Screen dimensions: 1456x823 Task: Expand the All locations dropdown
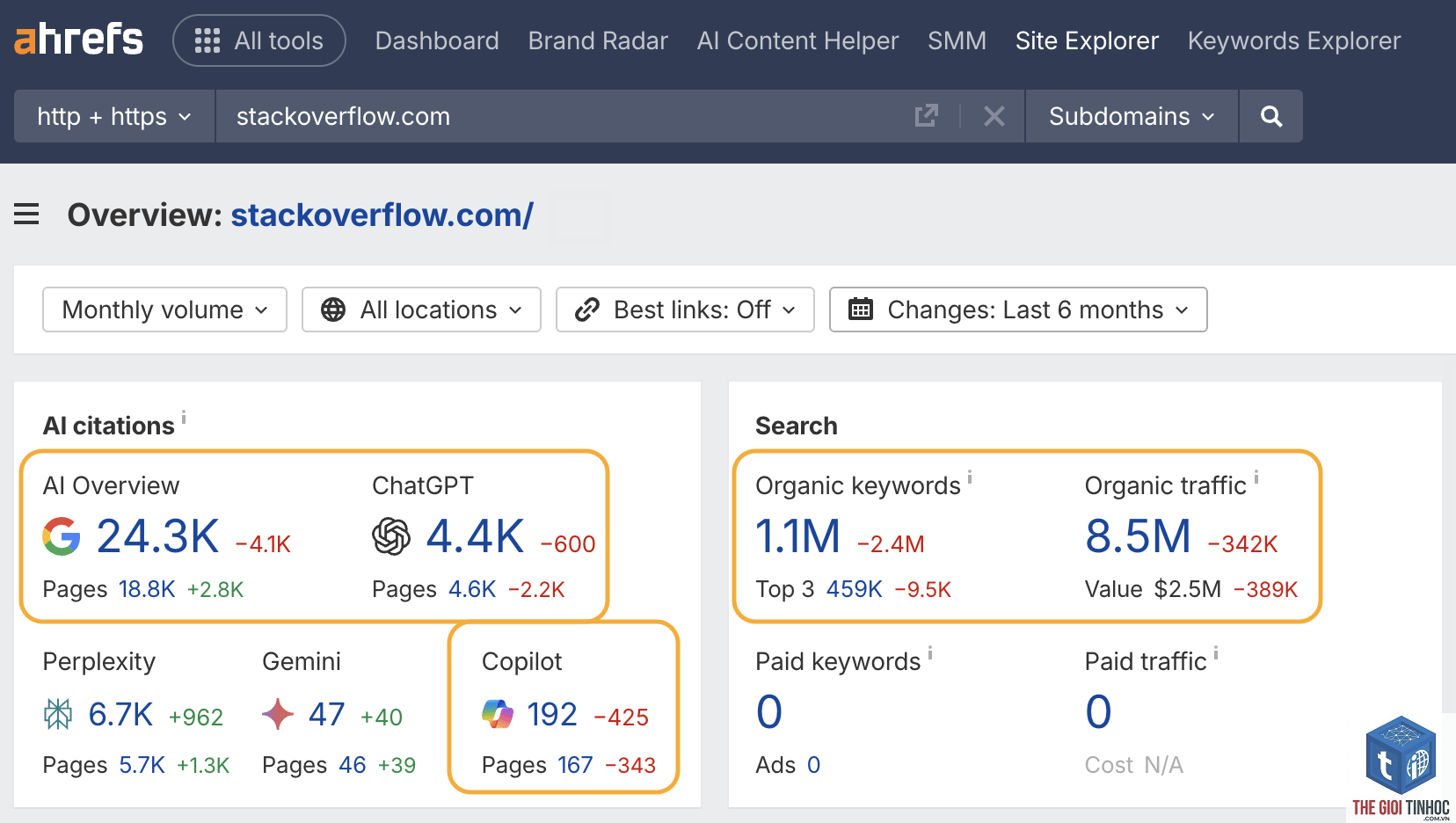pyautogui.click(x=421, y=310)
